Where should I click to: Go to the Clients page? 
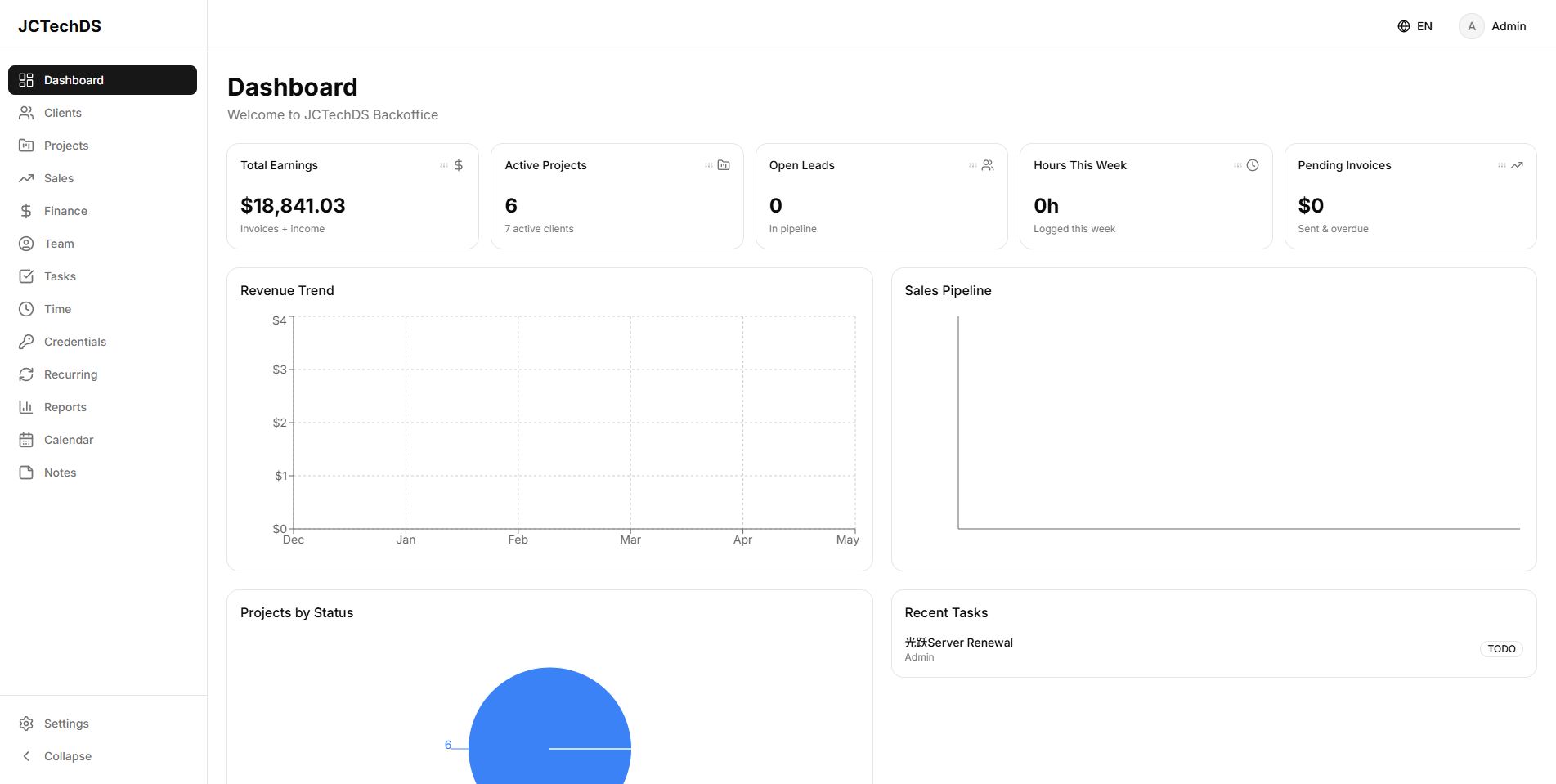tap(102, 113)
